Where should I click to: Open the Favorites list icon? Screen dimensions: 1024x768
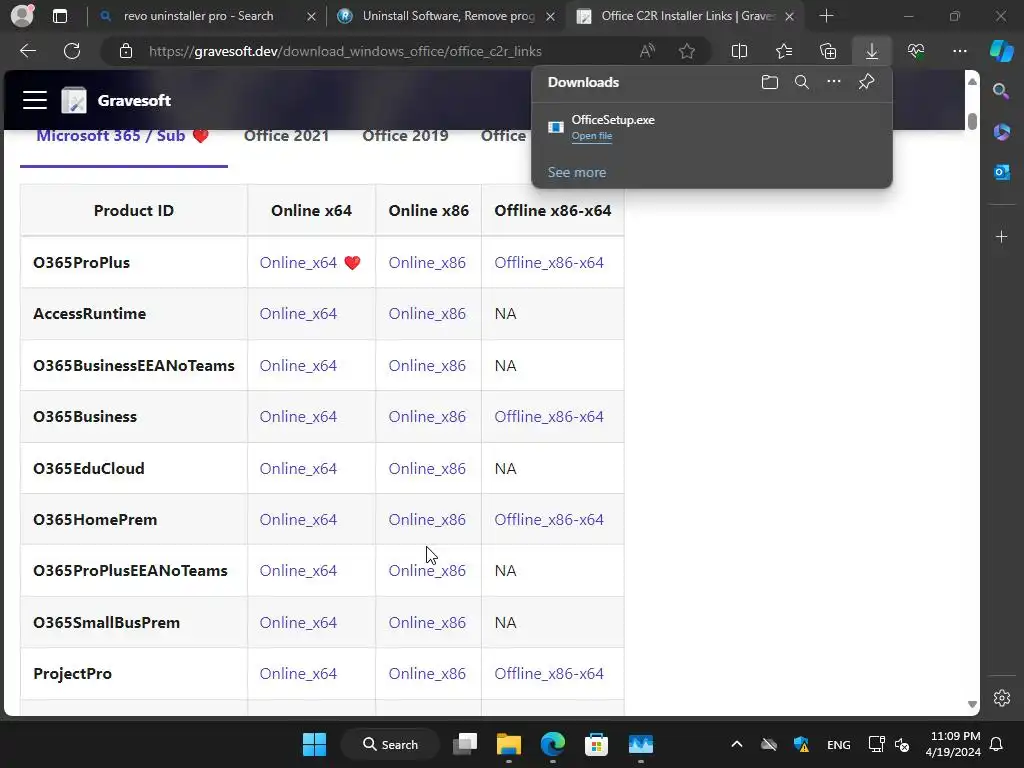pyautogui.click(x=784, y=51)
